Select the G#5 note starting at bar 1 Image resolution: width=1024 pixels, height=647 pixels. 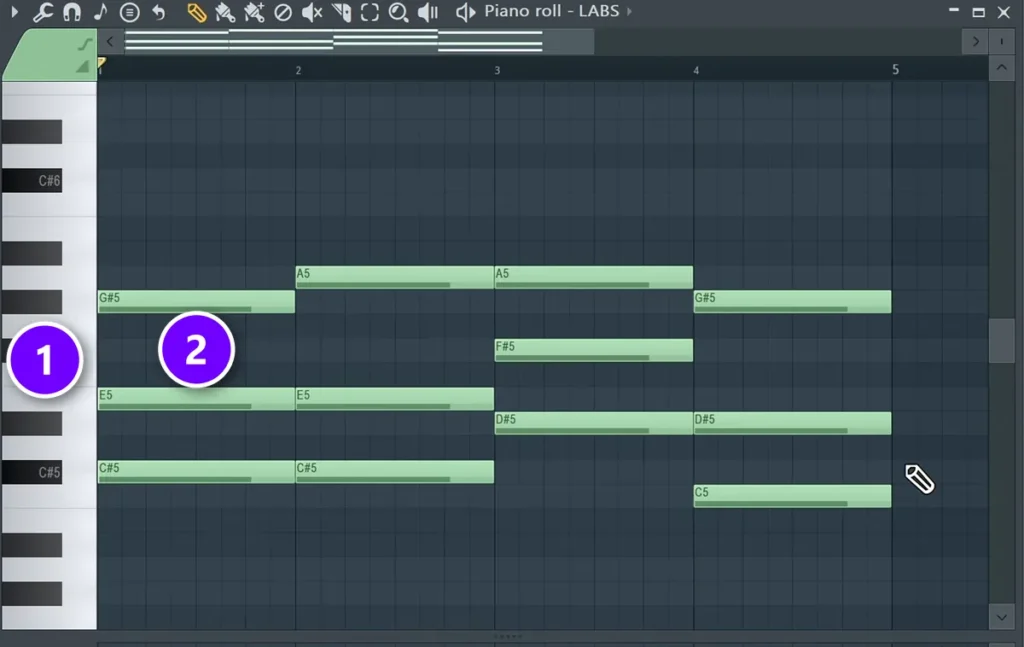click(196, 302)
